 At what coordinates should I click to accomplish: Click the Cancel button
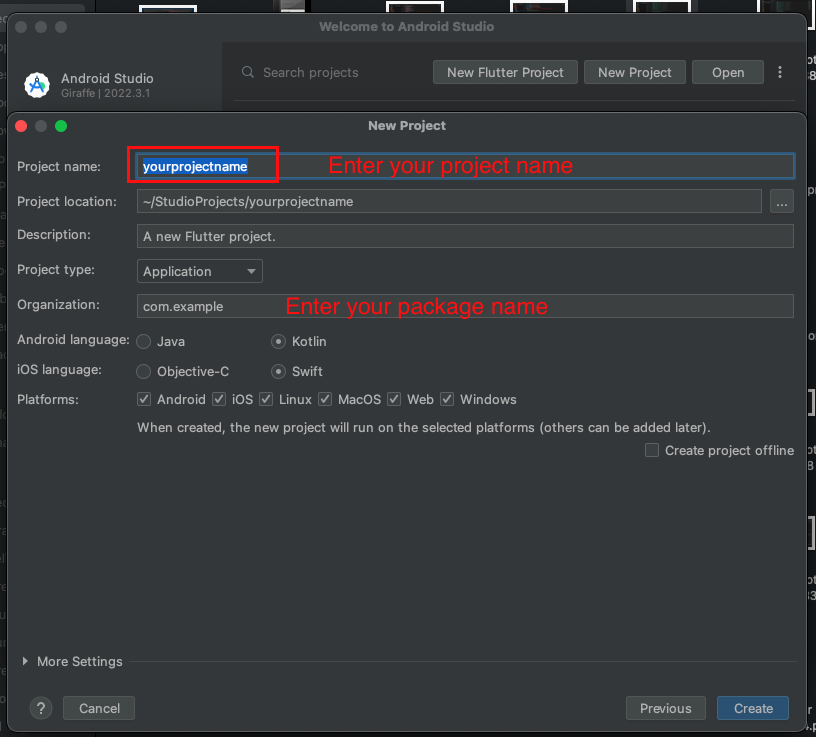(99, 708)
